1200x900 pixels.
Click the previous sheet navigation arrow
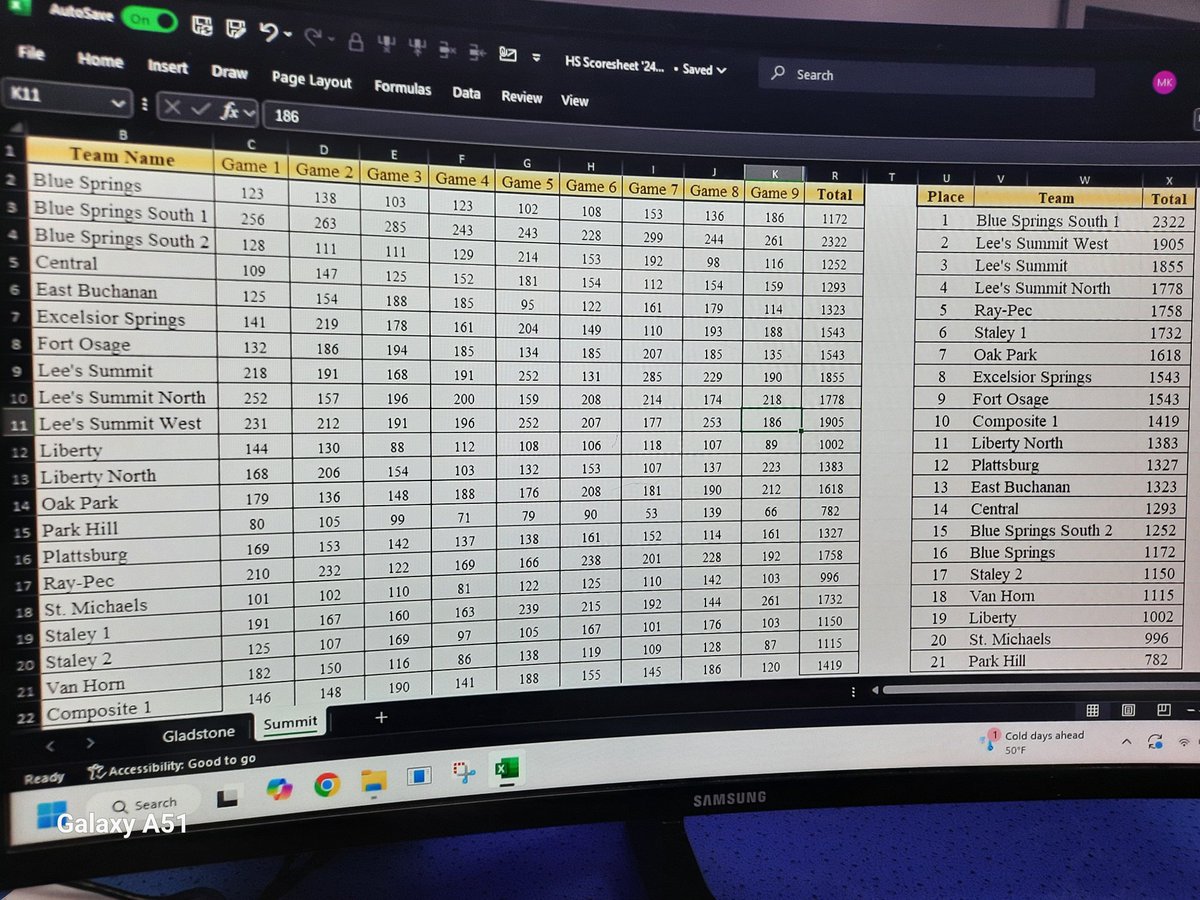click(x=52, y=746)
